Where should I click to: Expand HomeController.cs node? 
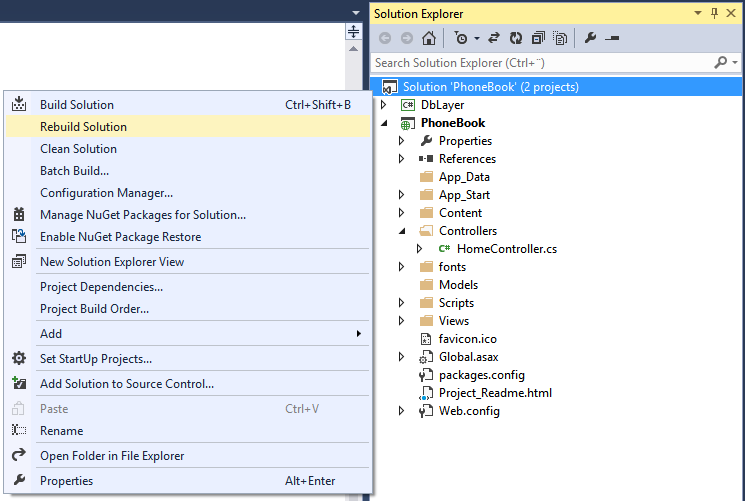pos(420,249)
